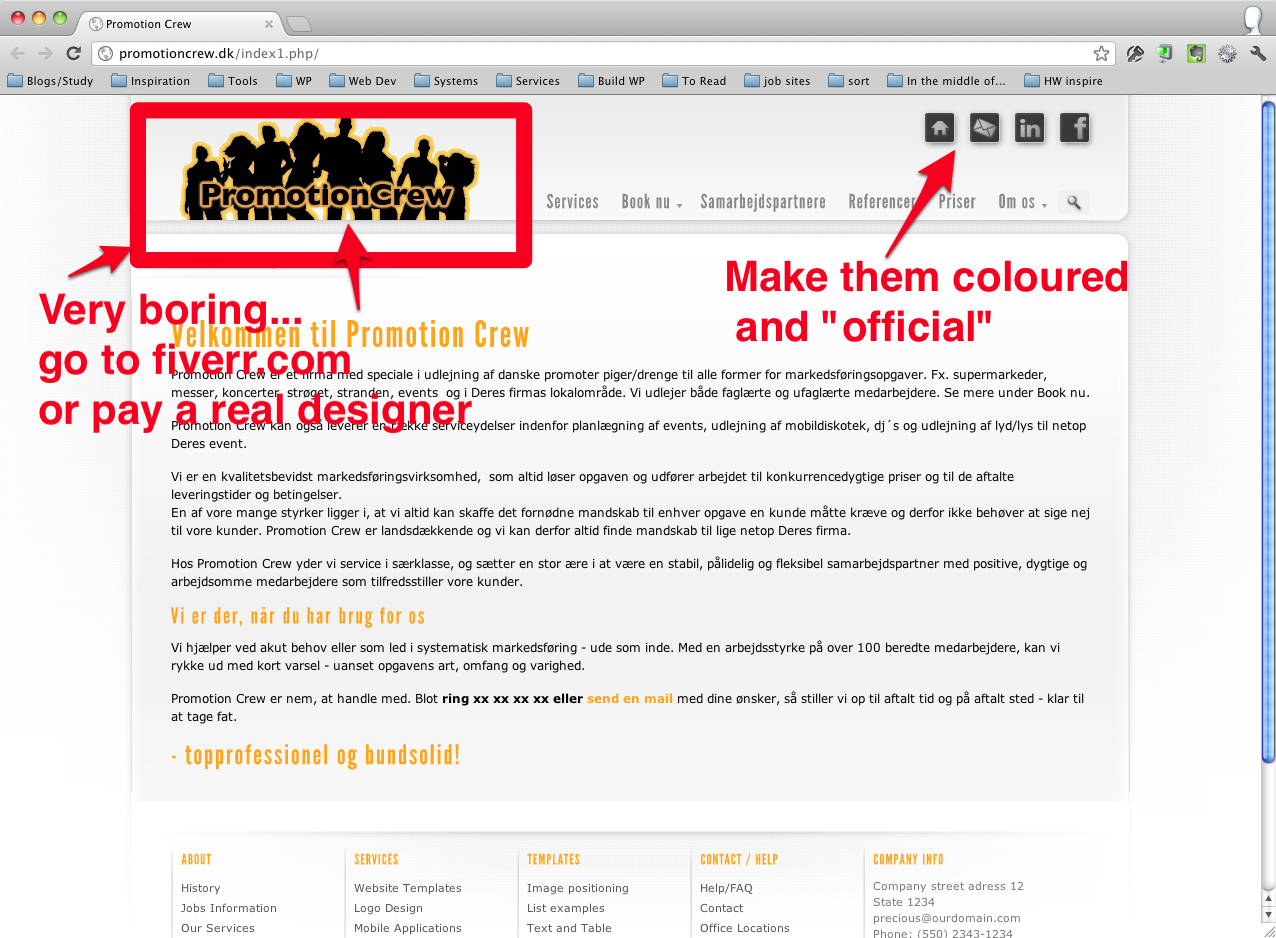The image size is (1276, 938).
Task: Open the 'In the middle of...' bookmarks folder
Action: click(x=947, y=81)
